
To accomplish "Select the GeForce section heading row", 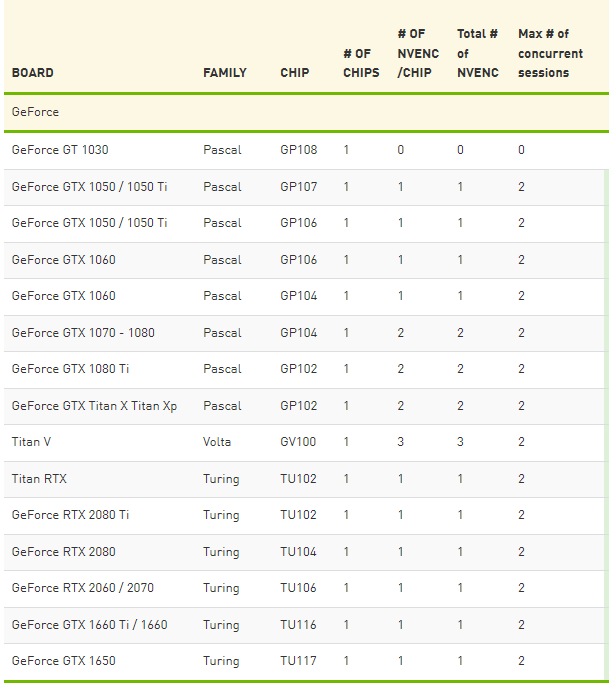I will 306,112.
